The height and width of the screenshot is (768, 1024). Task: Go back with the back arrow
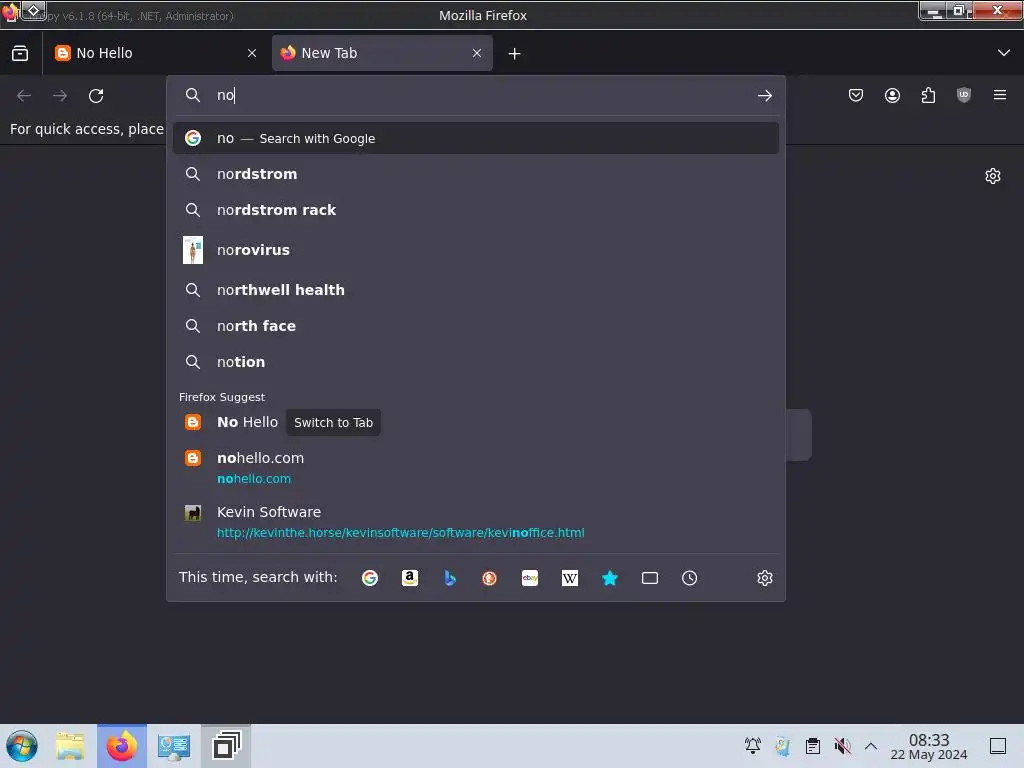[x=24, y=96]
